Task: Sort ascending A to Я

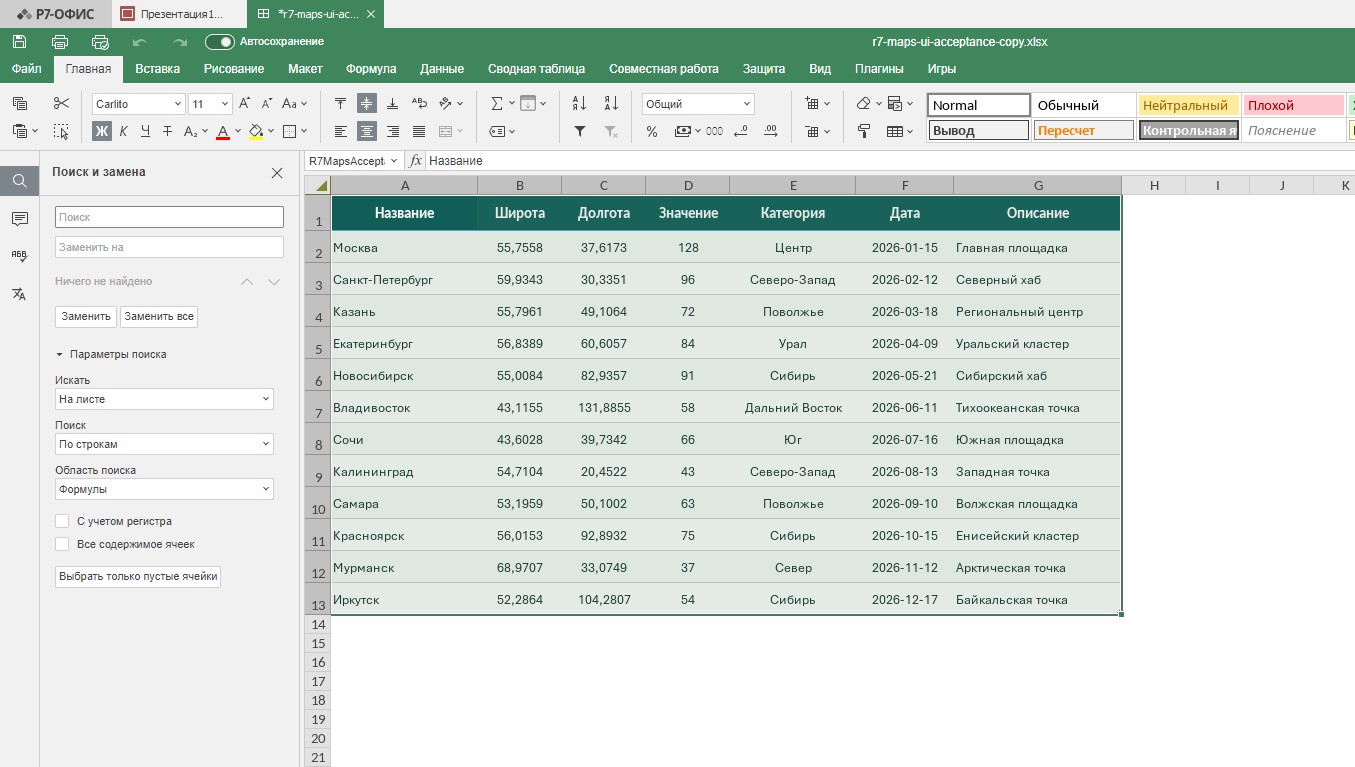Action: tap(579, 103)
